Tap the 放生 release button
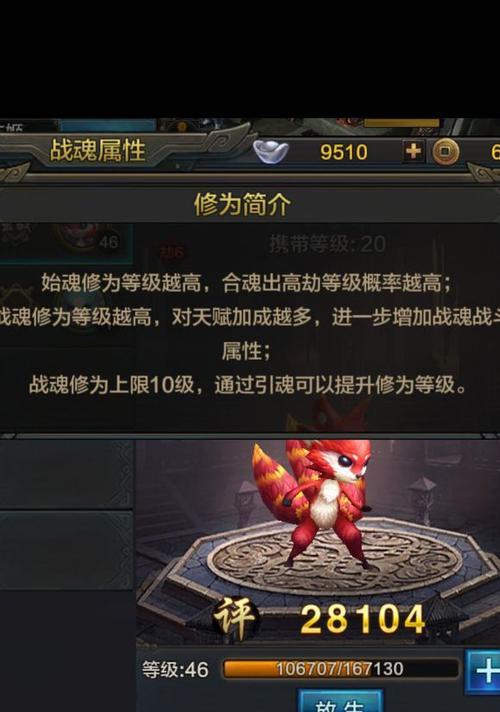500x712 pixels. (x=340, y=701)
